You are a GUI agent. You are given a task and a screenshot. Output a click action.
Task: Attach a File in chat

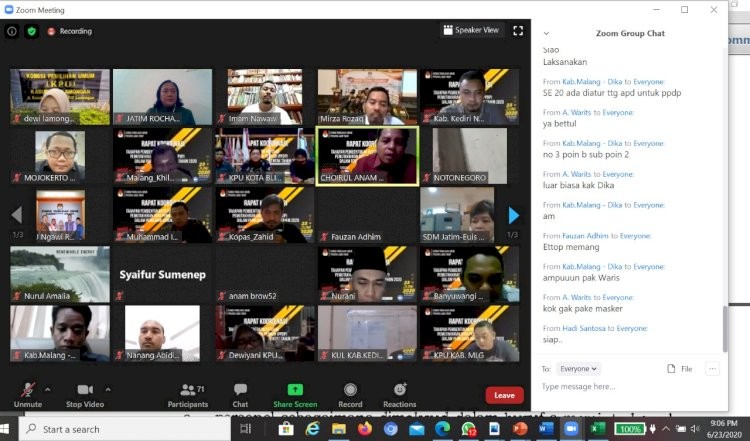(x=679, y=369)
